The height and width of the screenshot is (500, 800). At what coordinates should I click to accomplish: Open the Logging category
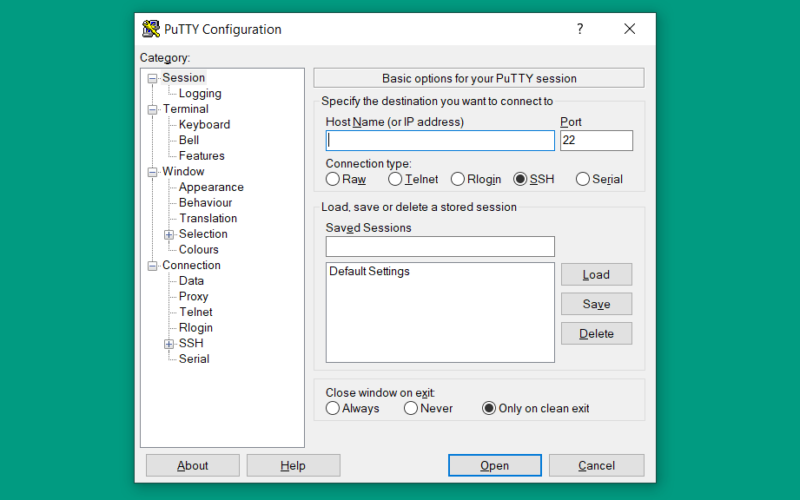tap(200, 93)
